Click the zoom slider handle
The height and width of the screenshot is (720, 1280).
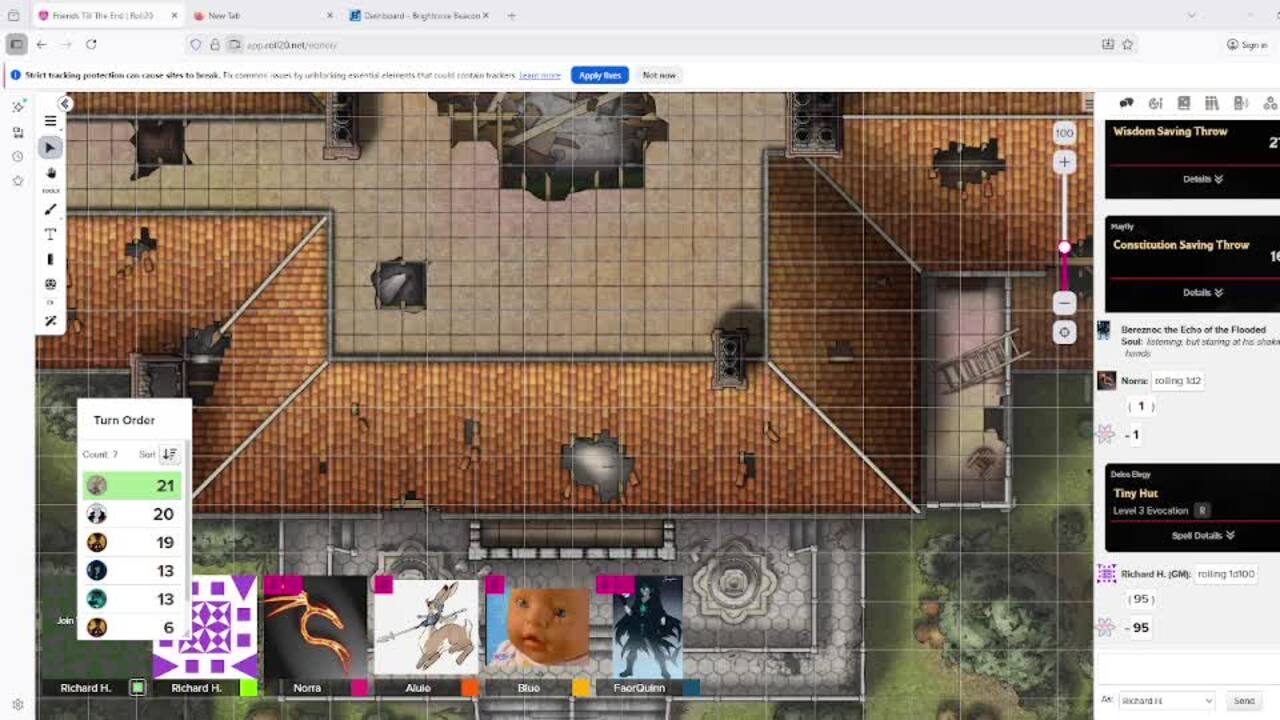[x=1064, y=247]
